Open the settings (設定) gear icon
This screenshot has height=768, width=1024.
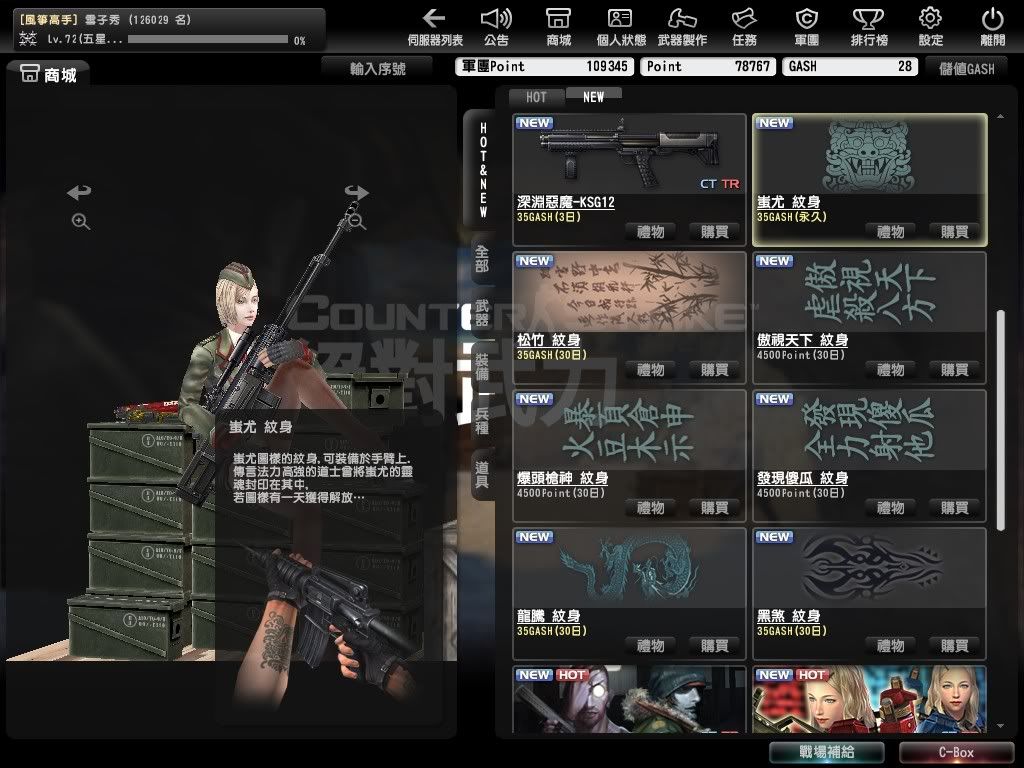930,19
